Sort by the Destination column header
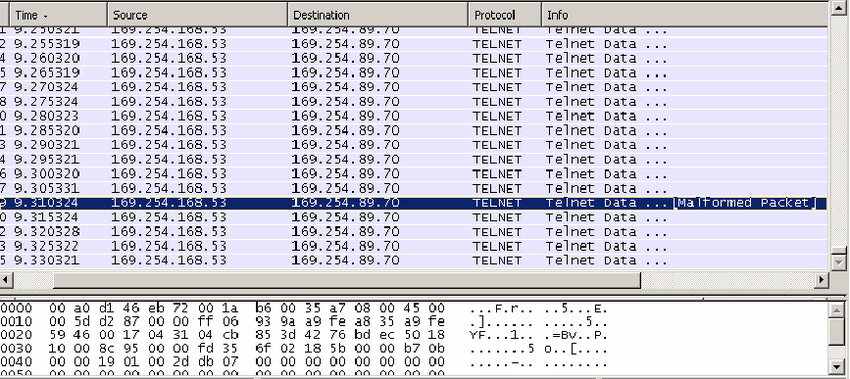Screen dimensions: 850x379 coord(378,15)
